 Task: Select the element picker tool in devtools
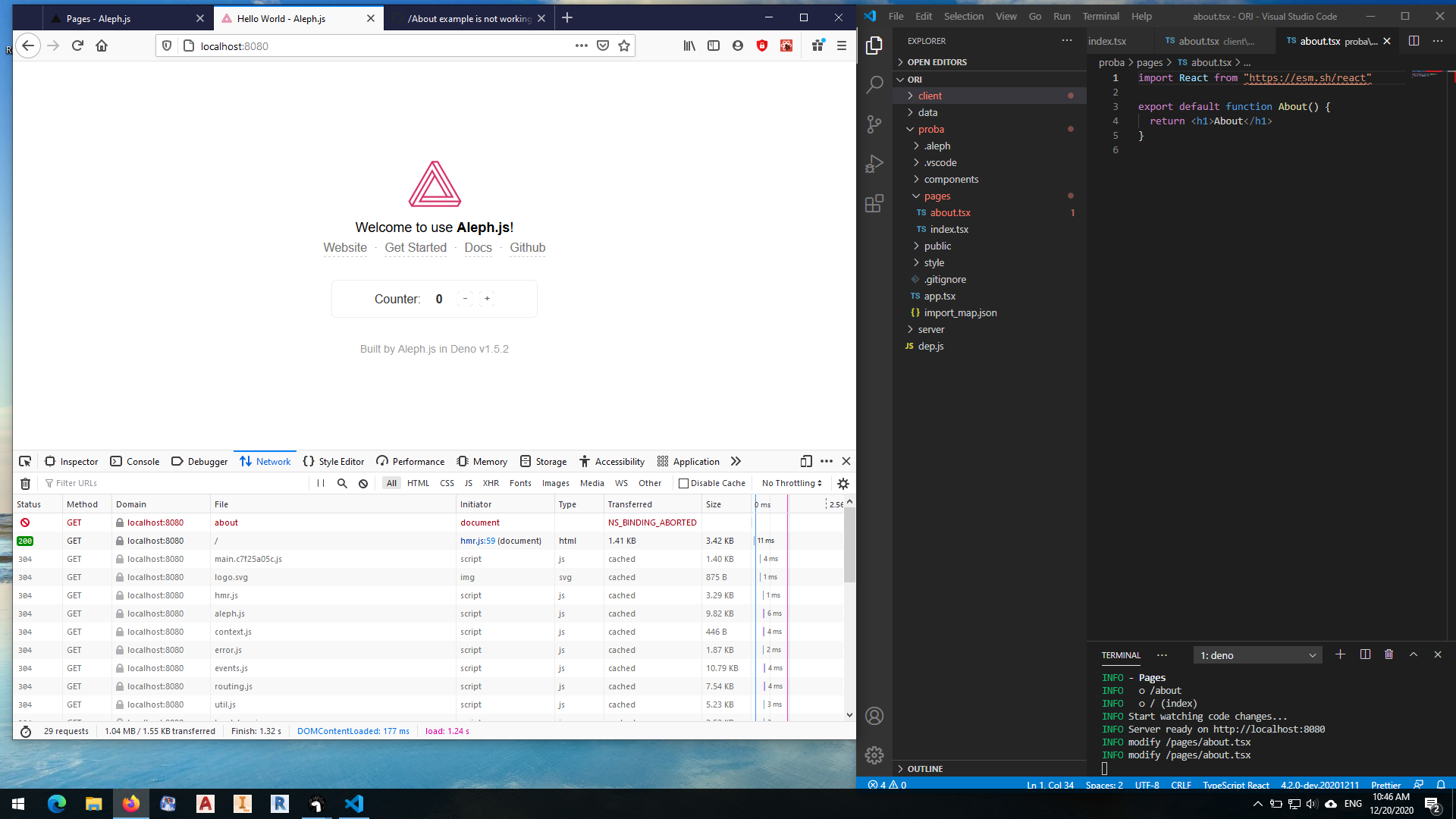pyautogui.click(x=25, y=461)
